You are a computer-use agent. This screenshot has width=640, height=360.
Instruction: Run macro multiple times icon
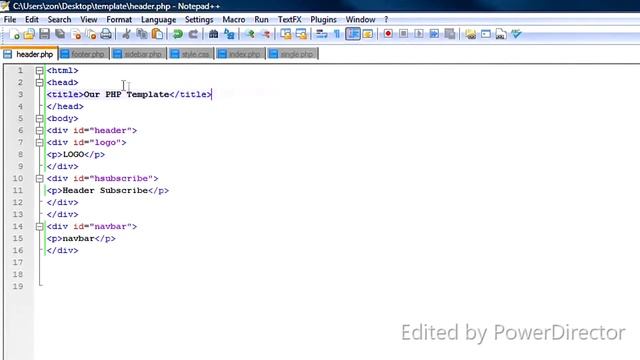[434, 34]
